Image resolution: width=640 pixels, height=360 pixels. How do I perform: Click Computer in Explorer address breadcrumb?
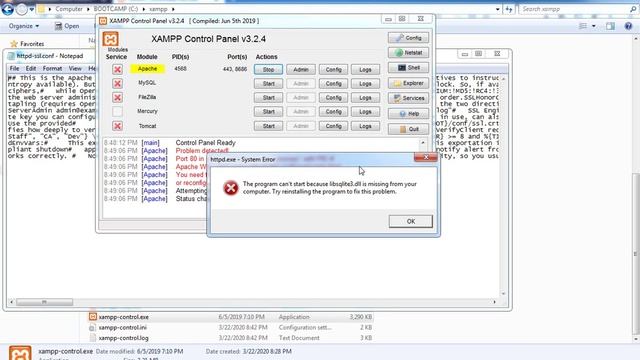tap(69, 9)
